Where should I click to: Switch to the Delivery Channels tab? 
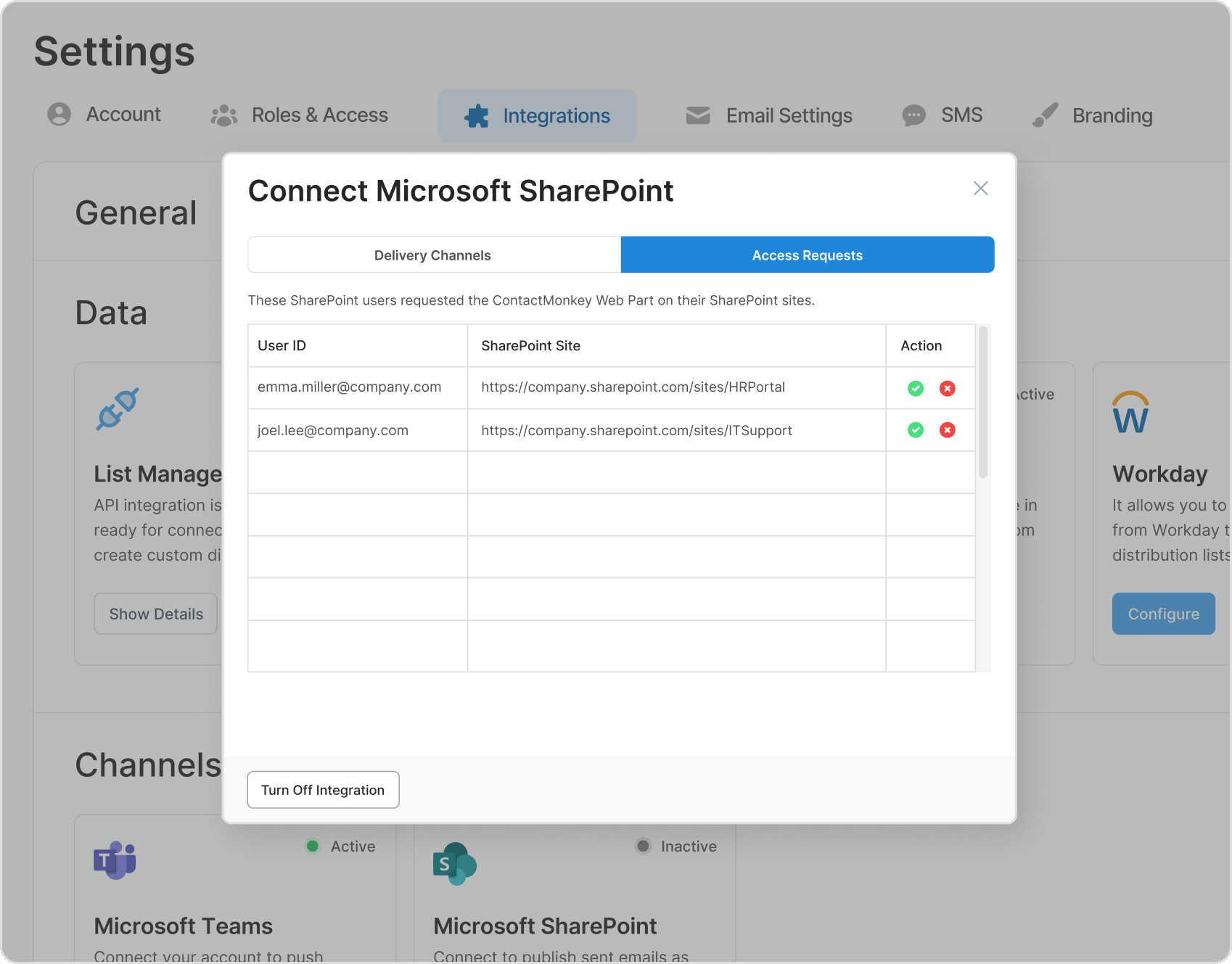[x=433, y=255]
